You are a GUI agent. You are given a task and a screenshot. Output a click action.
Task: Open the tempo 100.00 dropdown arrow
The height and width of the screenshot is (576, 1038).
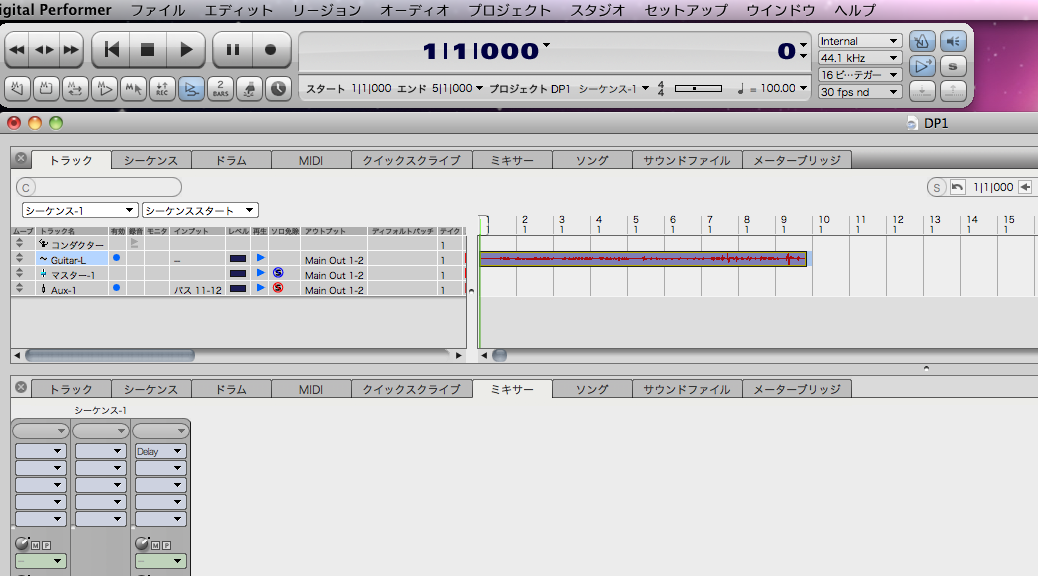coord(803,88)
